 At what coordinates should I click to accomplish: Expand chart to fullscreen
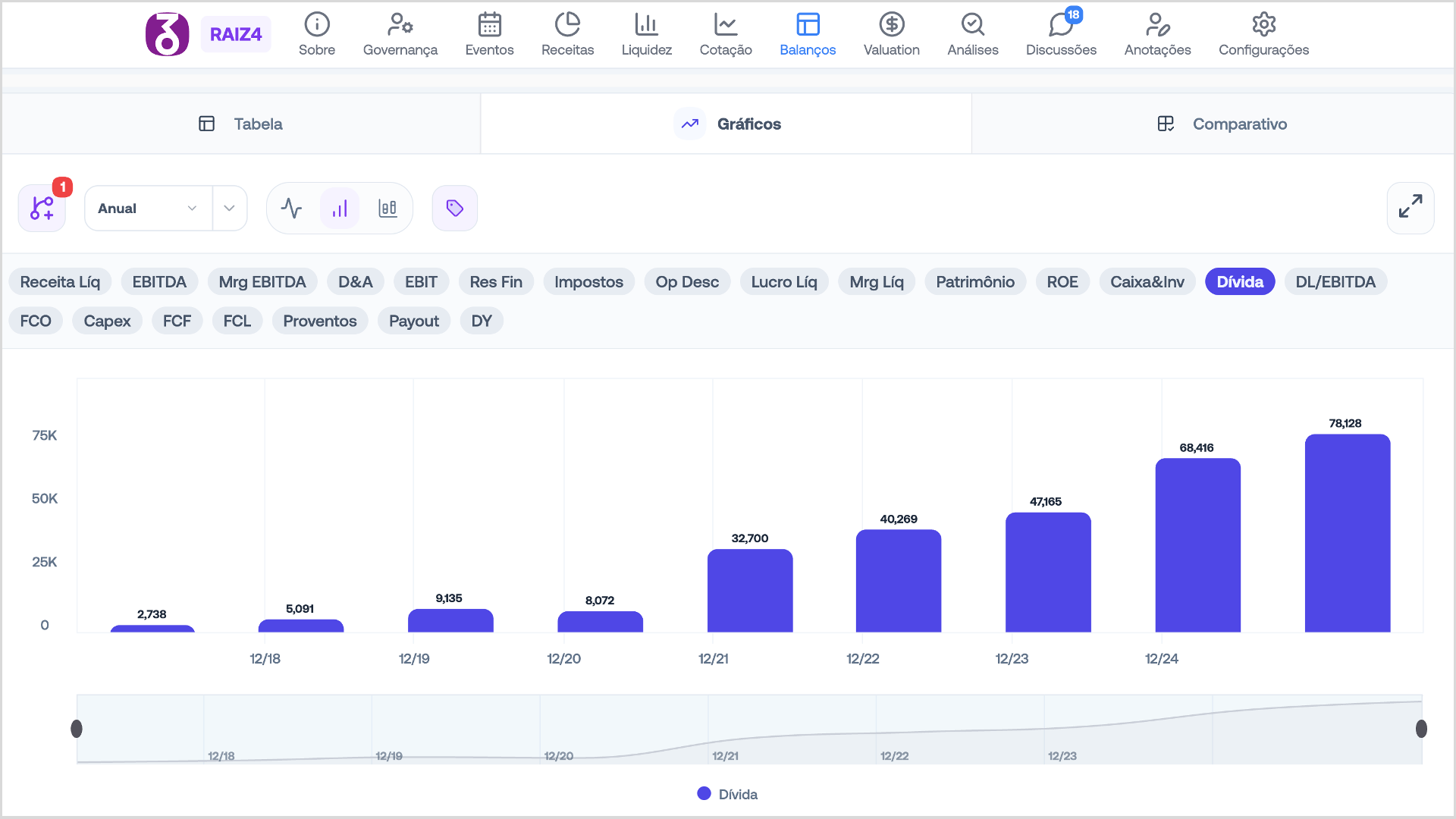(1410, 207)
